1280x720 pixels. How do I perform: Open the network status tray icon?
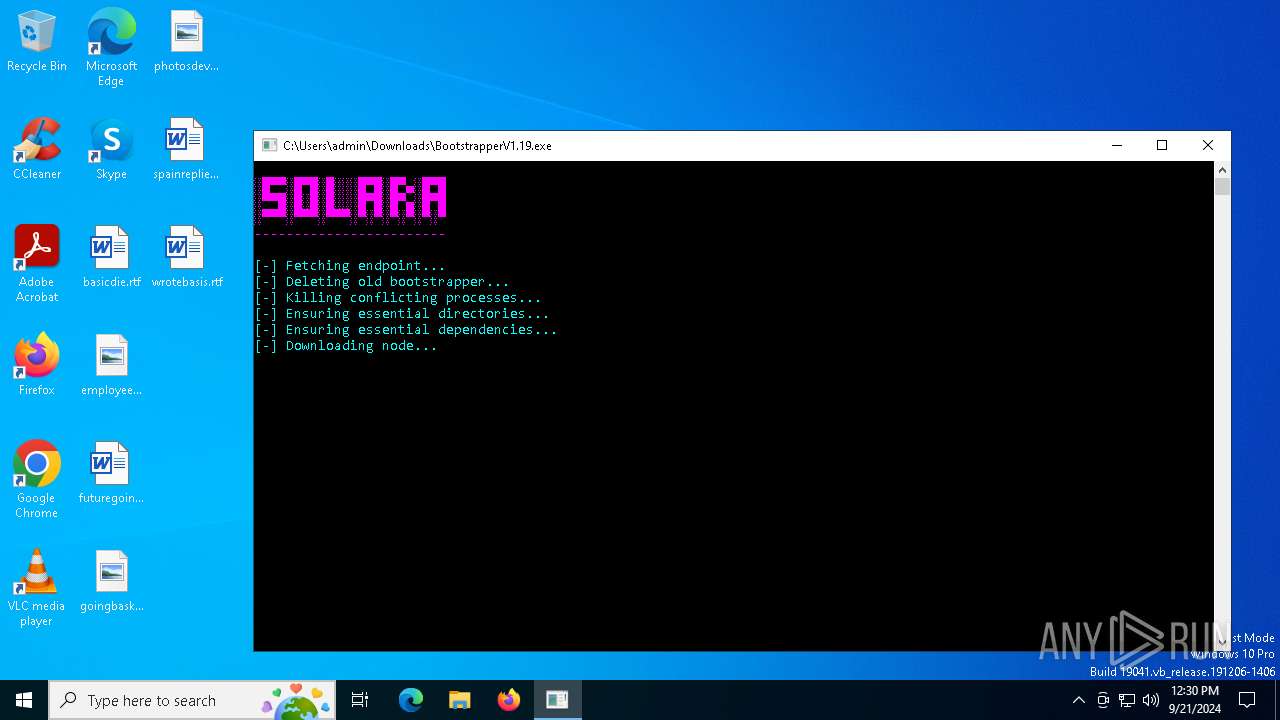[1127, 700]
